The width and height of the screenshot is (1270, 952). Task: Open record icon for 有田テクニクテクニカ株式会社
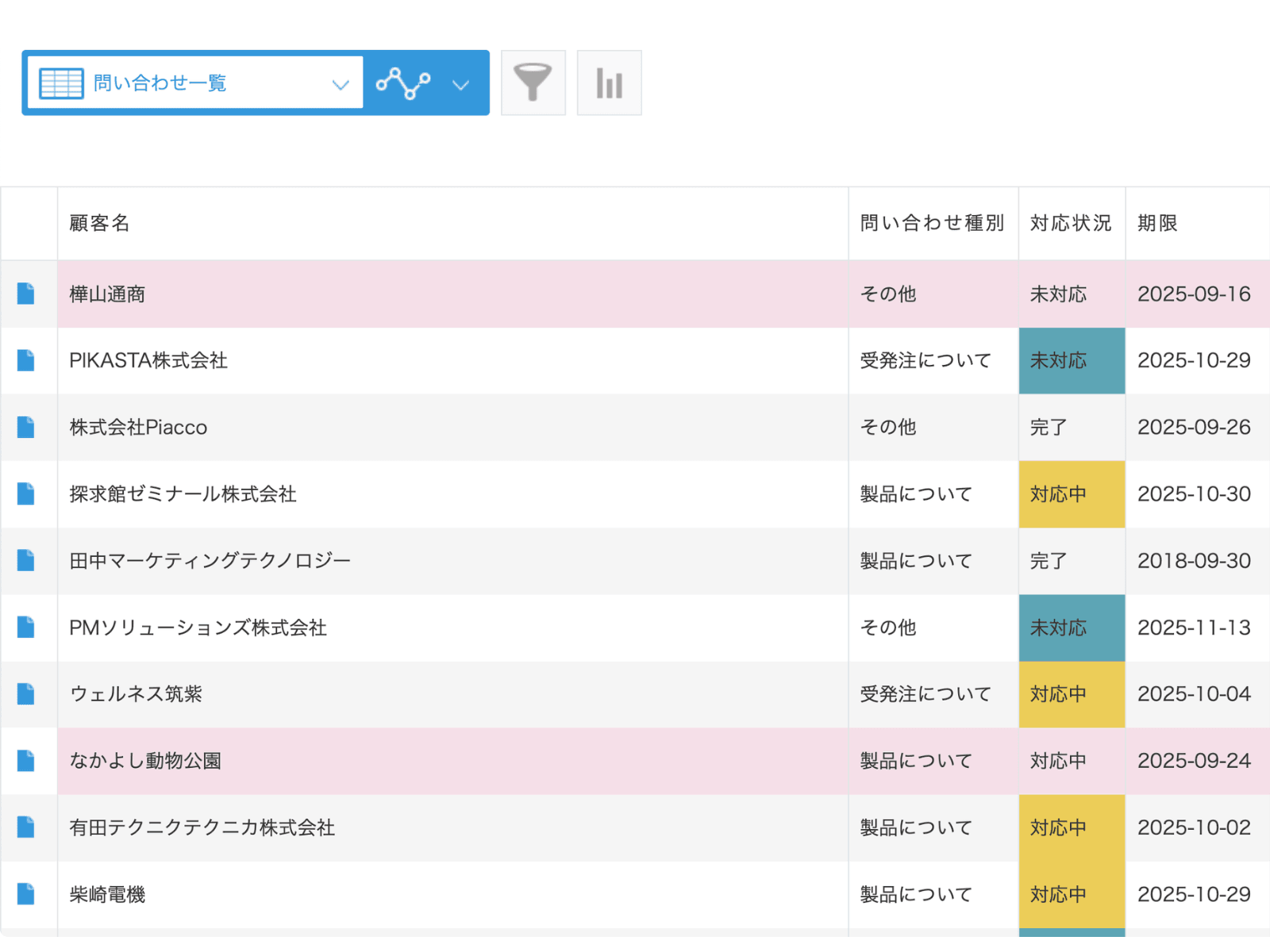[26, 827]
